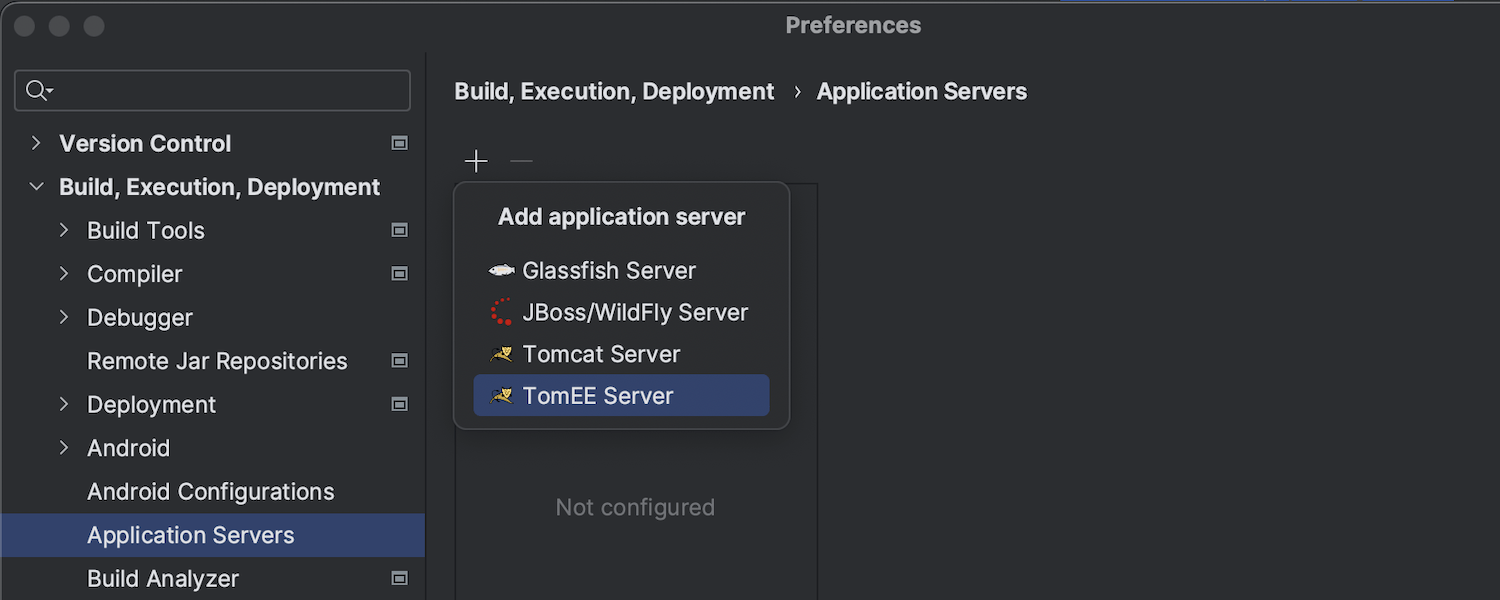The image size is (1500, 600).
Task: Click the Glassfish fish icon
Action: pyautogui.click(x=501, y=271)
